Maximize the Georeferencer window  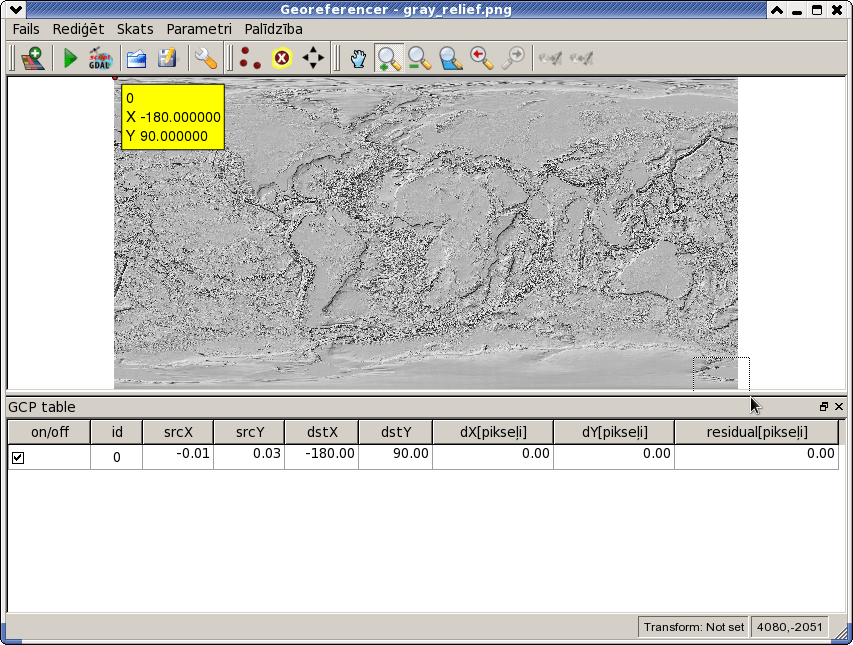coord(817,10)
